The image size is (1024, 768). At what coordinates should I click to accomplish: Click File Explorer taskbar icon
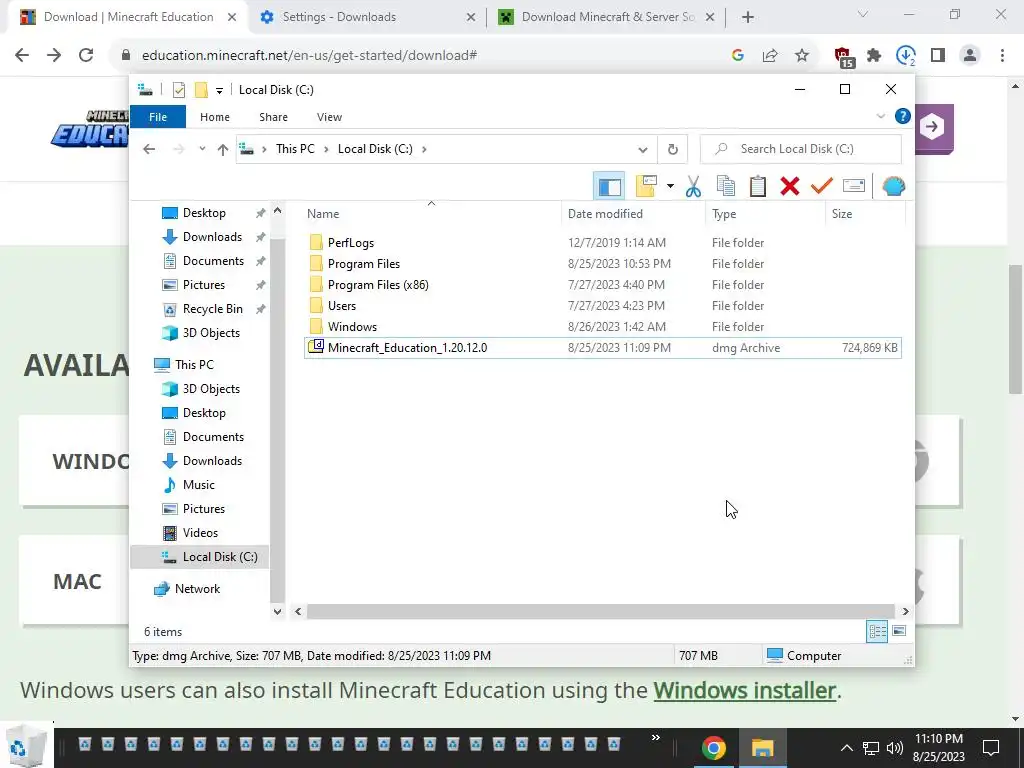(x=762, y=748)
